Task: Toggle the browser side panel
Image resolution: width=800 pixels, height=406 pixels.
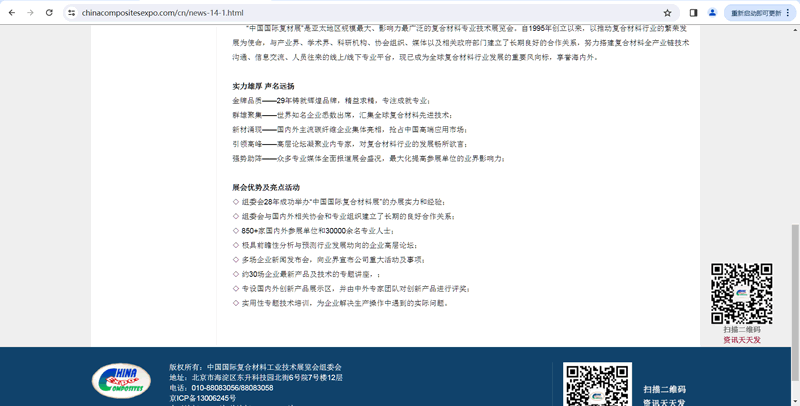Action: coord(693,13)
